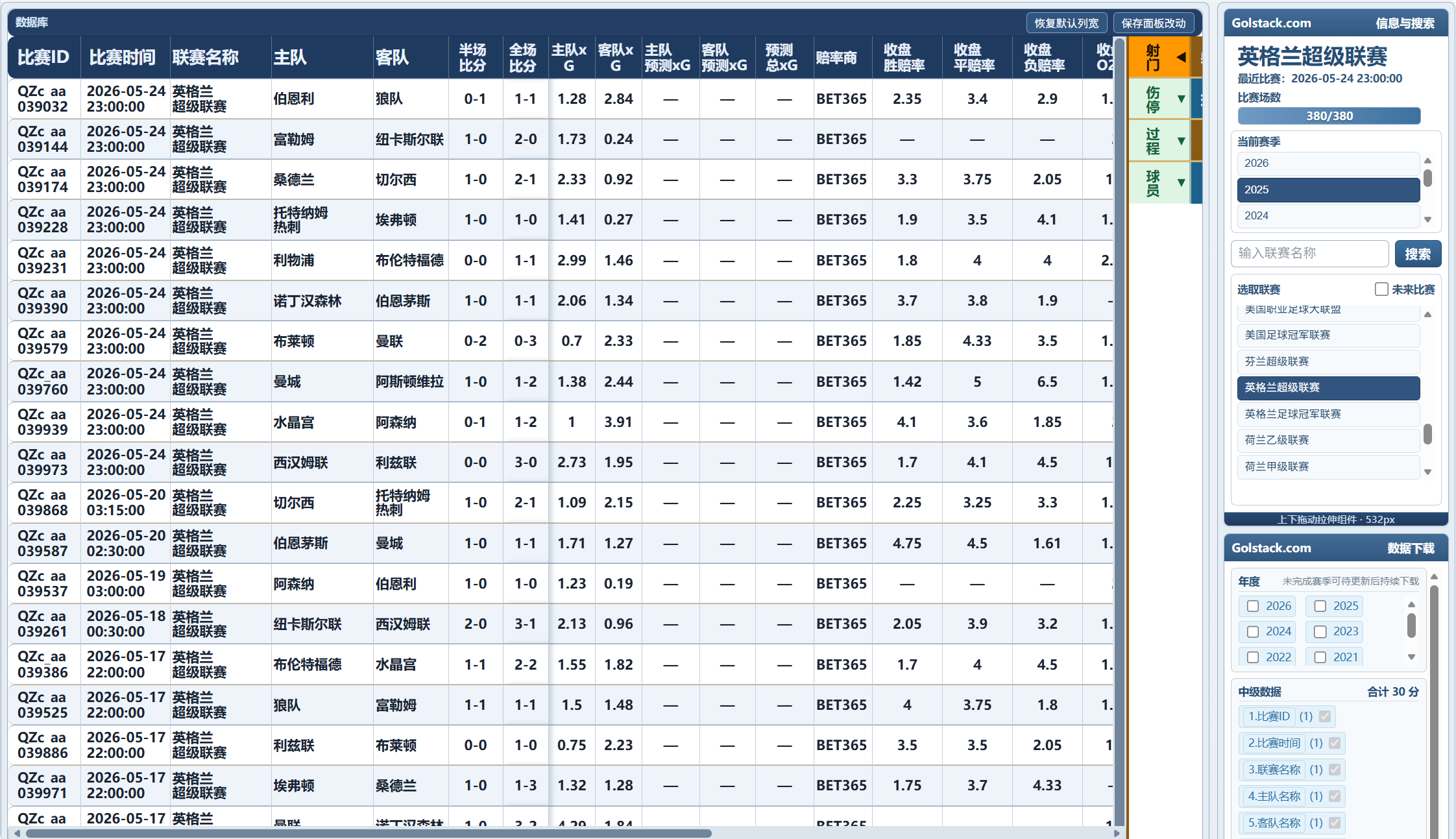1456x839 pixels.
Task: Click the 选取联赛 list scrollbar thumb
Action: [x=1427, y=434]
